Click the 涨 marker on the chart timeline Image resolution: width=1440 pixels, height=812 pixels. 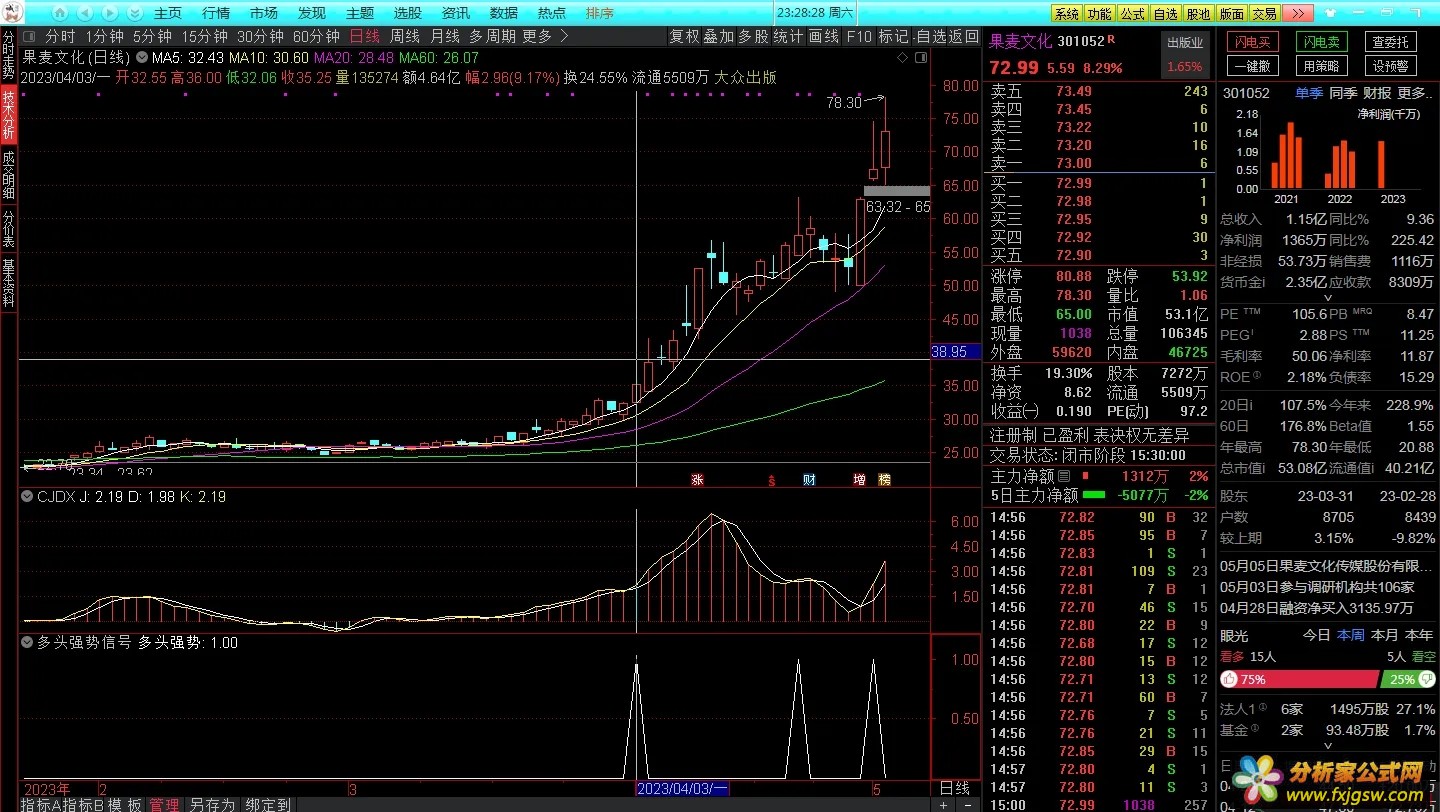pos(696,480)
